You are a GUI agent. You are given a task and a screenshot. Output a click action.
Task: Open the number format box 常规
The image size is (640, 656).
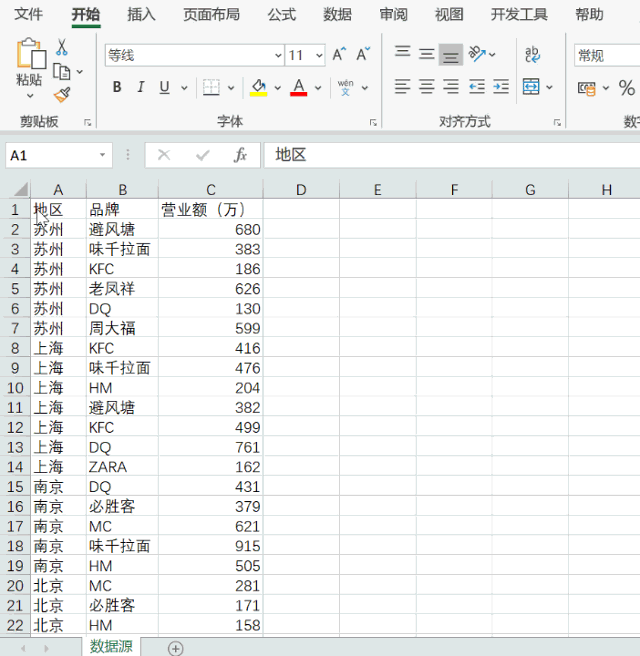[607, 55]
